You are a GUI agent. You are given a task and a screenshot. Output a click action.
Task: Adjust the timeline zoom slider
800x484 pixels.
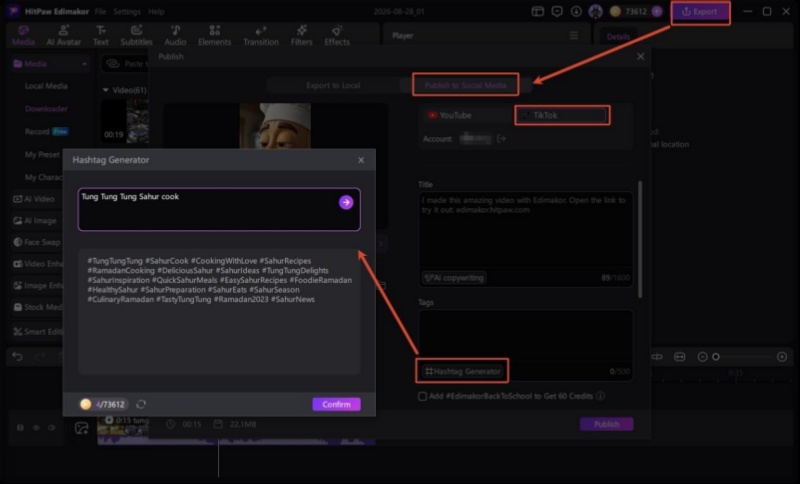716,357
